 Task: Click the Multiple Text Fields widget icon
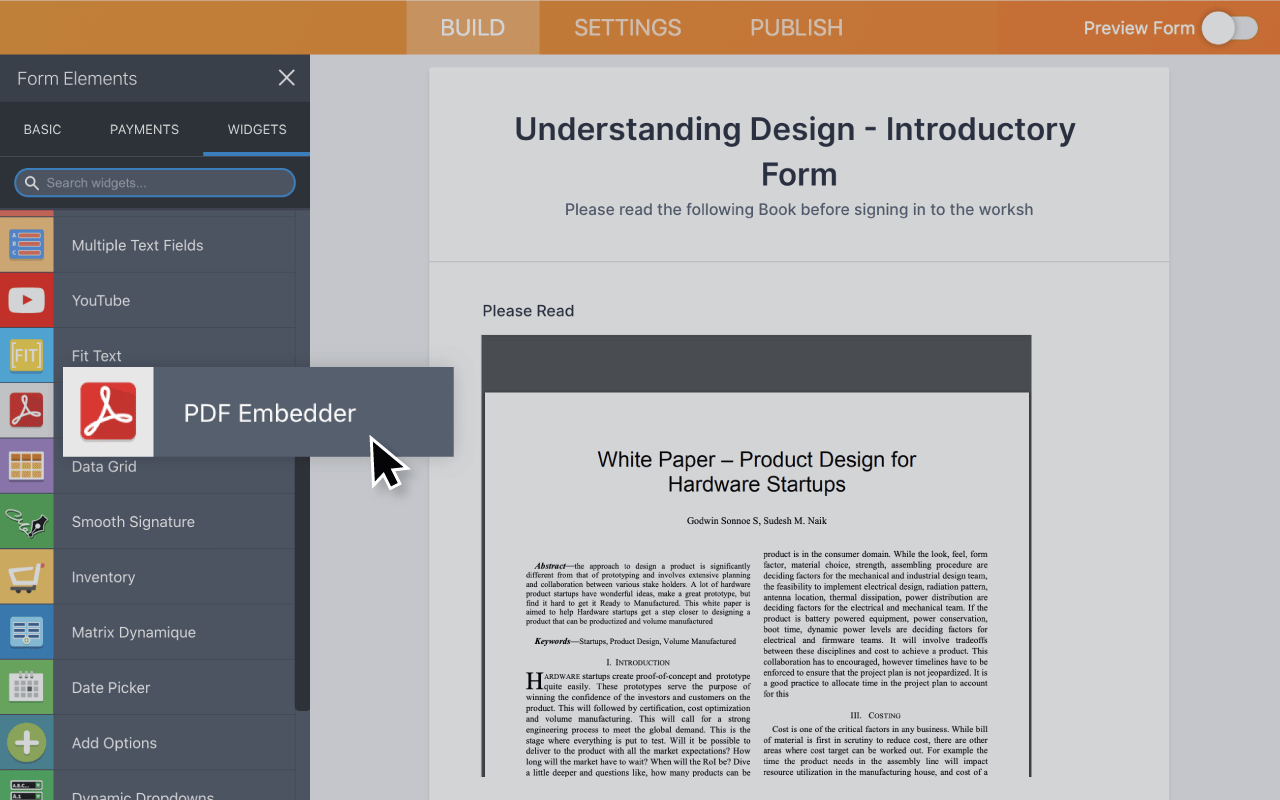(27, 244)
